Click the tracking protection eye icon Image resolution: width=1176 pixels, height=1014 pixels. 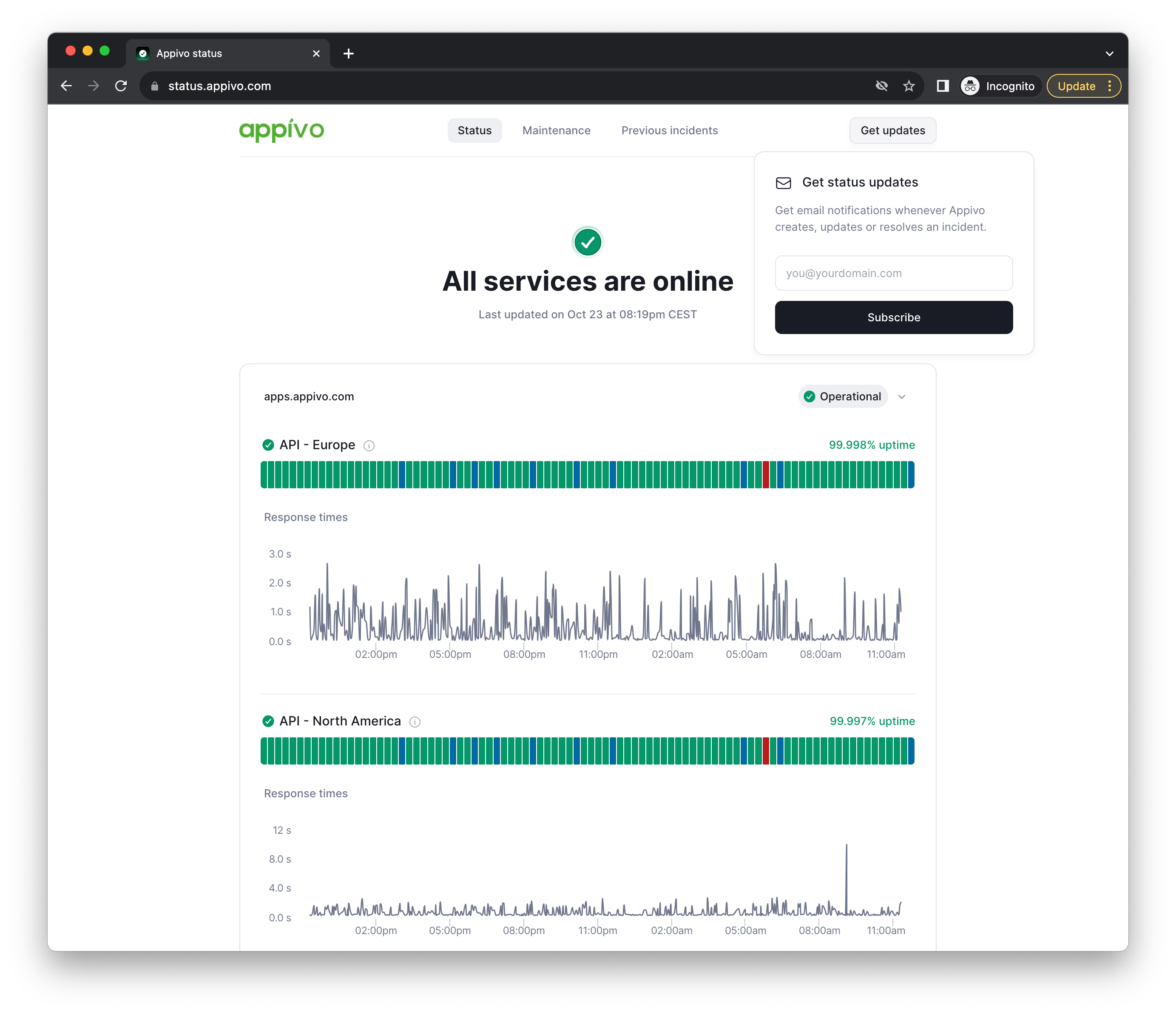(881, 86)
